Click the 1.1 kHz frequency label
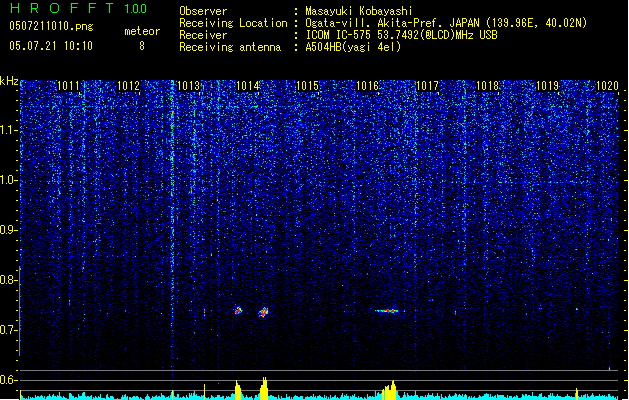 pos(9,130)
